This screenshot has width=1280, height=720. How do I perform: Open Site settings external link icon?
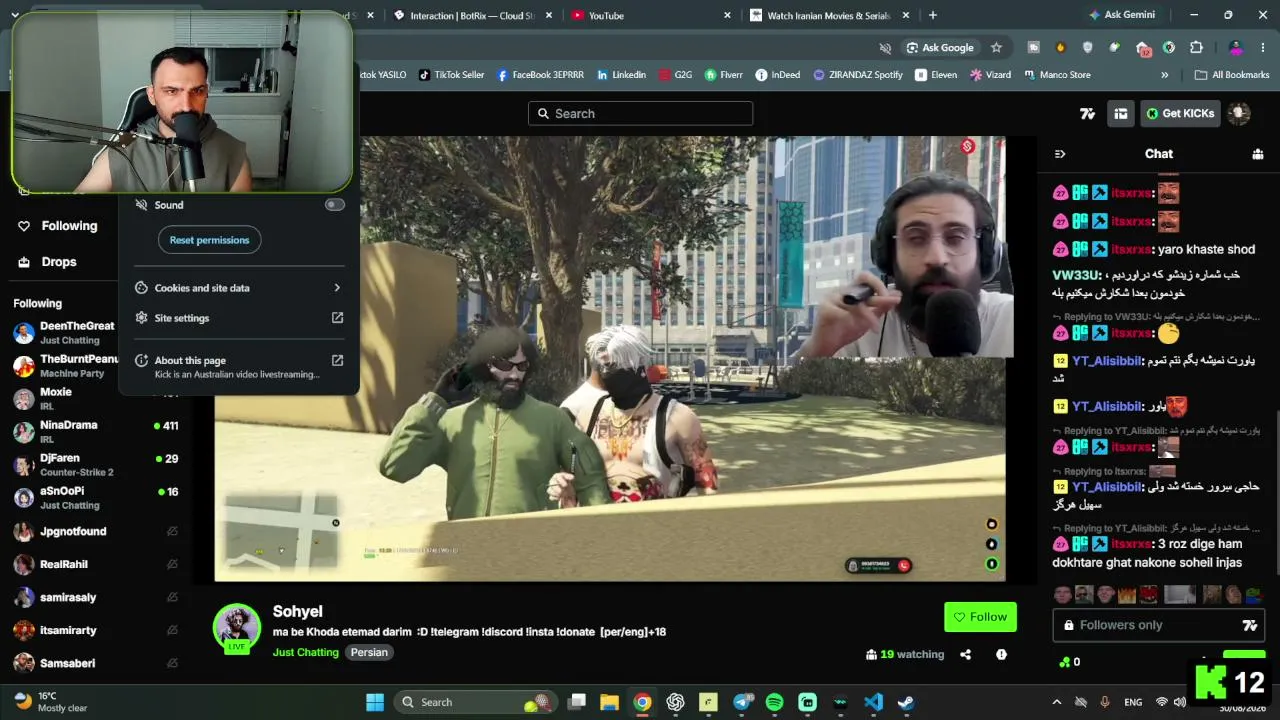coord(337,318)
